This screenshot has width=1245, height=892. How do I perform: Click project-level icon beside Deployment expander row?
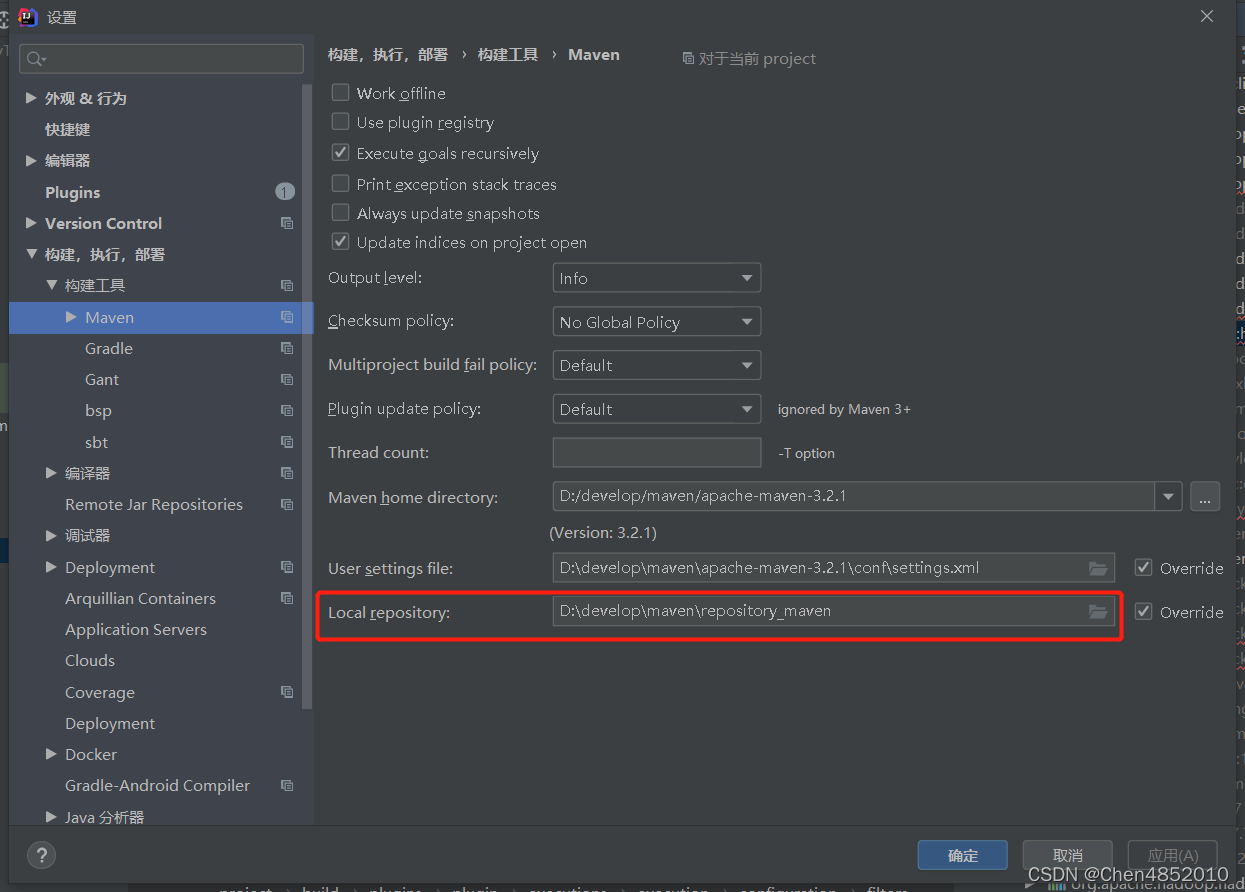click(x=287, y=567)
